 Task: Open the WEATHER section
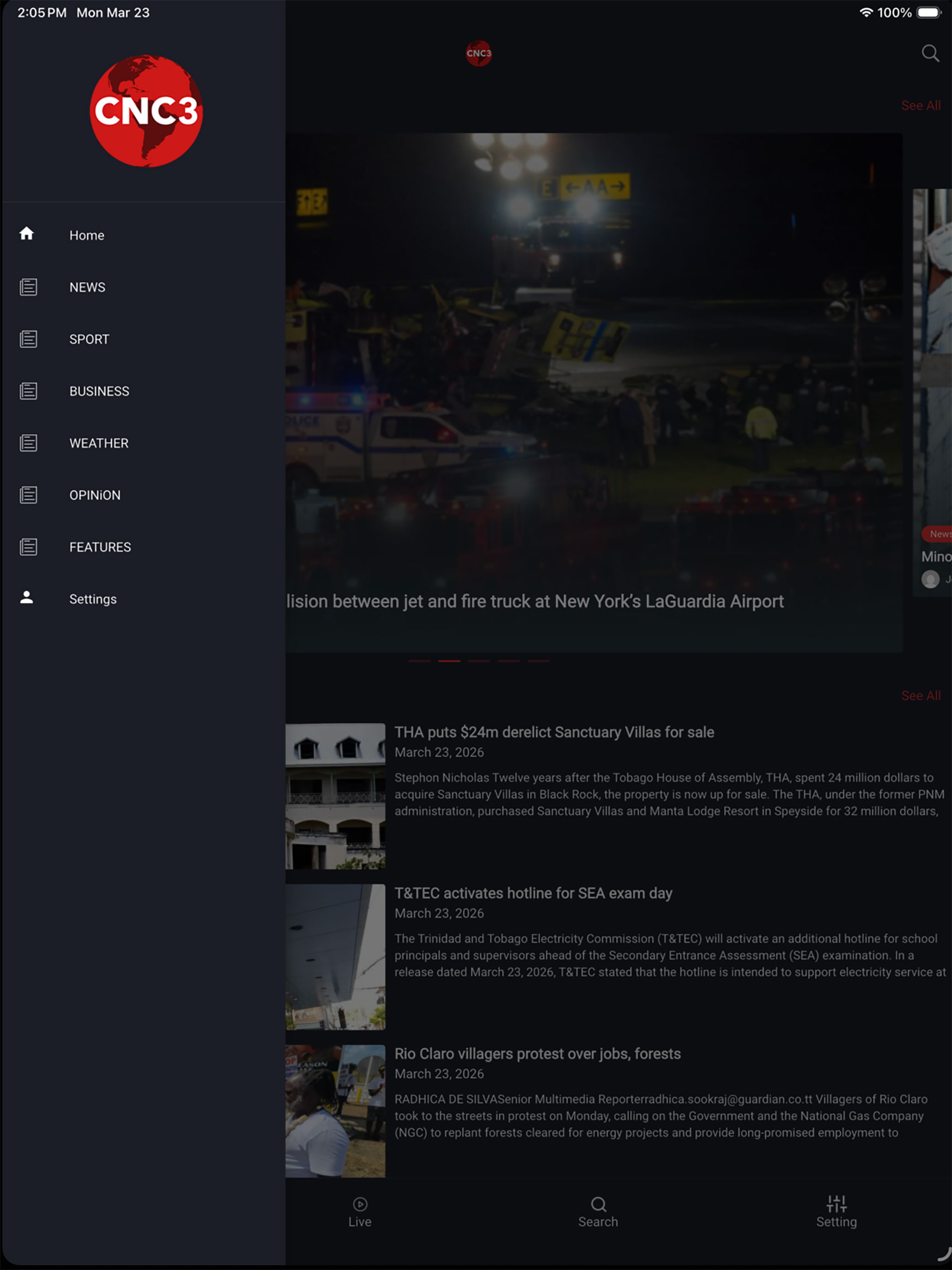coord(143,443)
